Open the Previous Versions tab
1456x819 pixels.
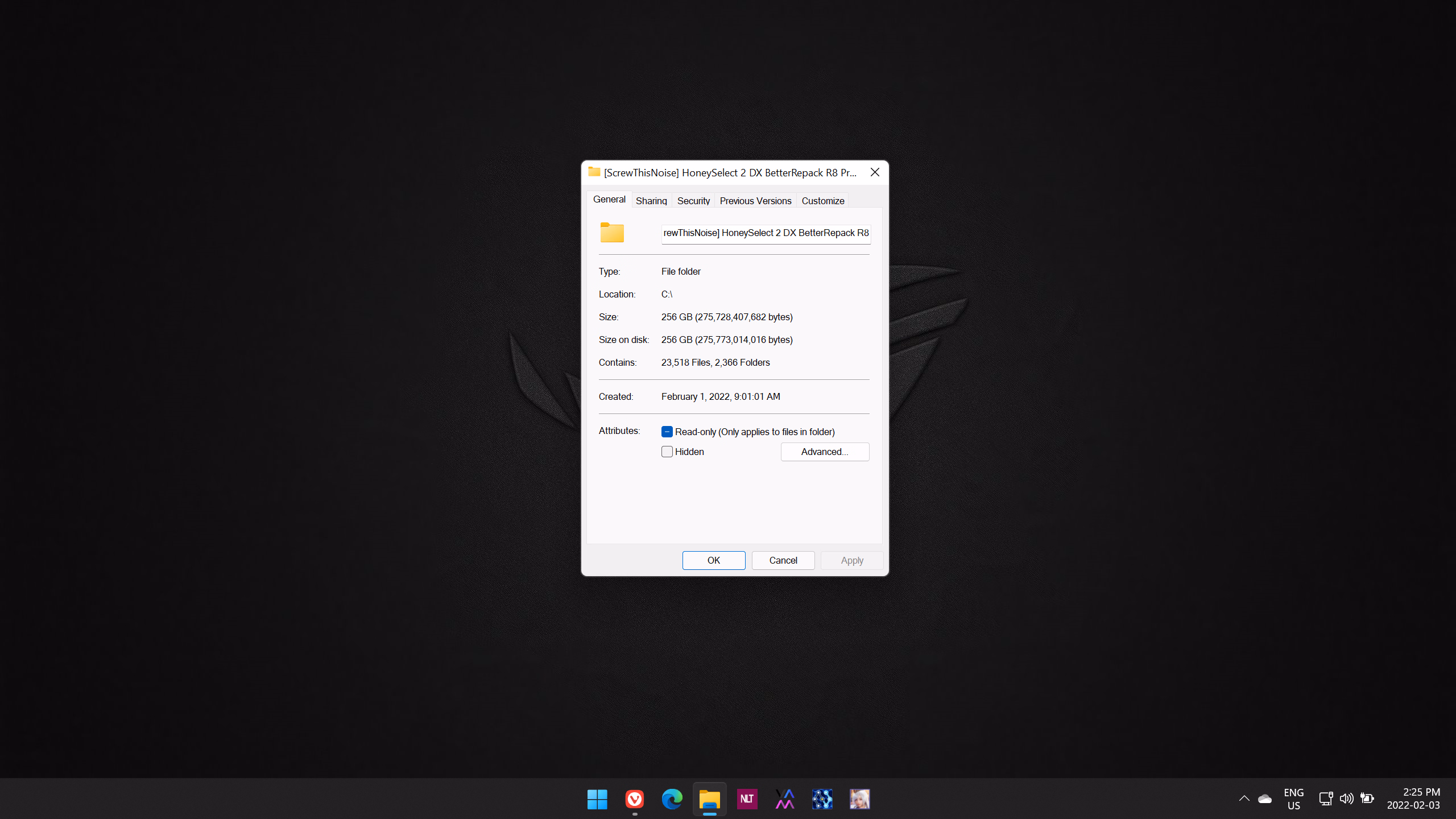(x=755, y=201)
